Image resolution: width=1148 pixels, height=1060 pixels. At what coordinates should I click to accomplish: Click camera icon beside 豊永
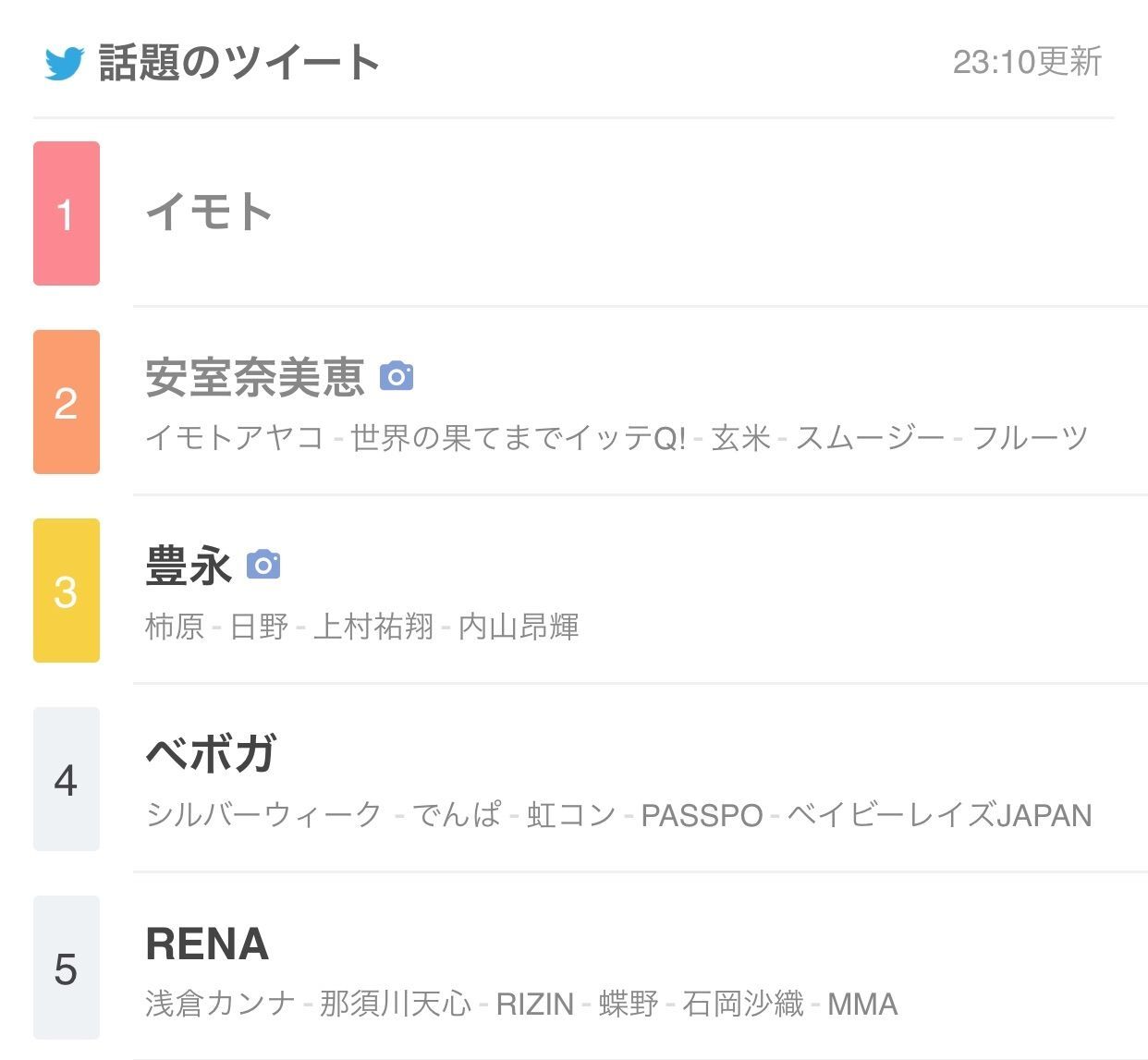tap(263, 564)
